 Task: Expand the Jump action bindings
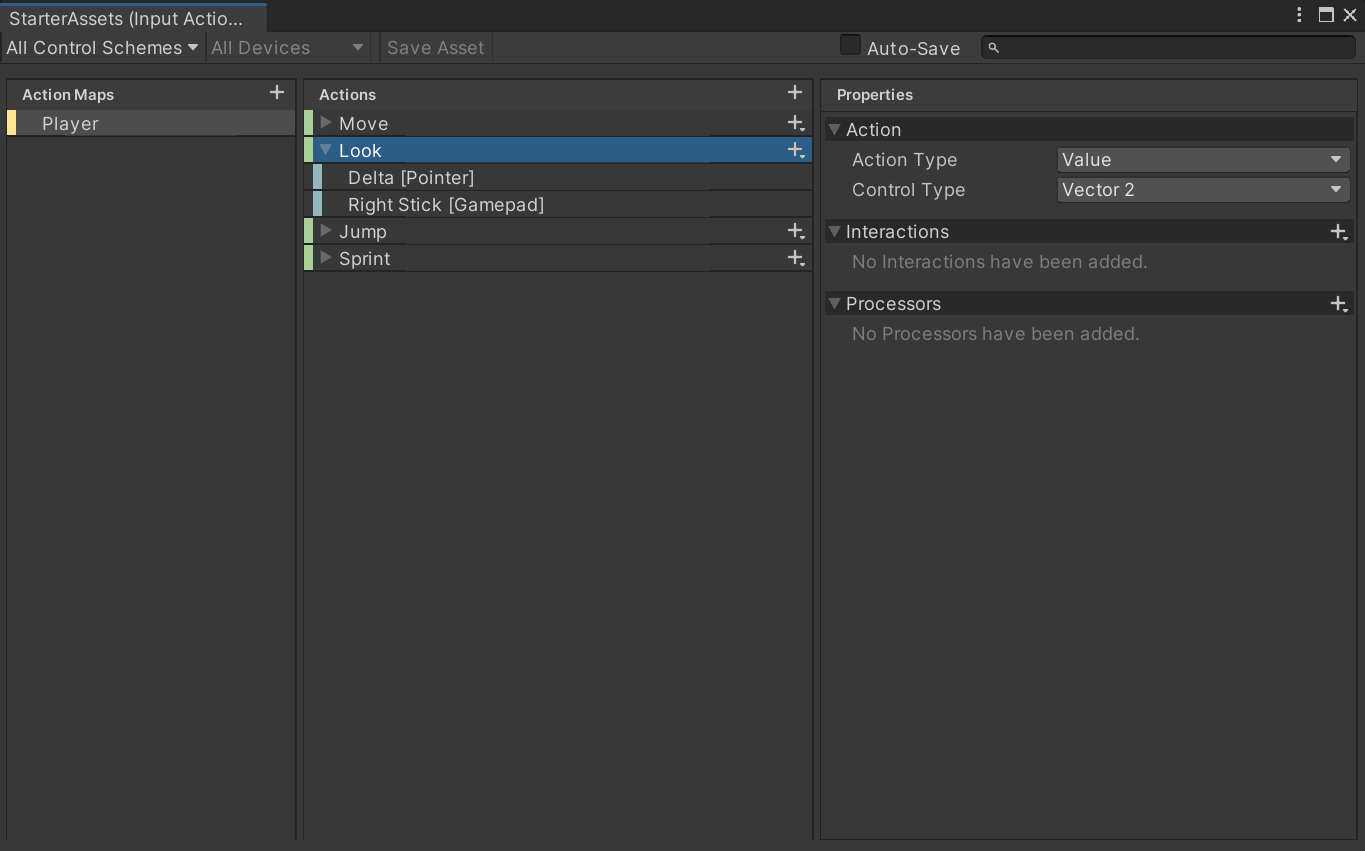[x=326, y=231]
